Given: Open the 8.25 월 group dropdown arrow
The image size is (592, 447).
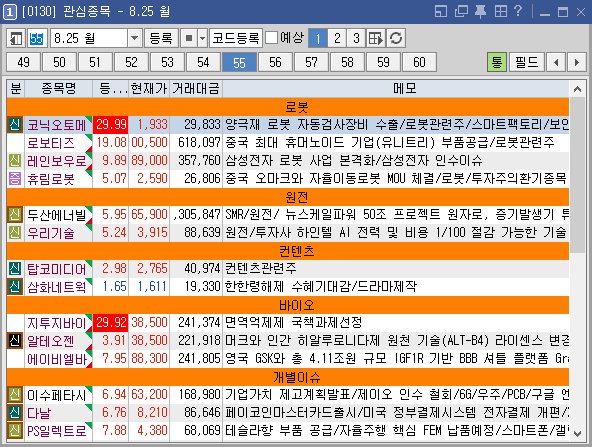Looking at the screenshot, I should [134, 38].
